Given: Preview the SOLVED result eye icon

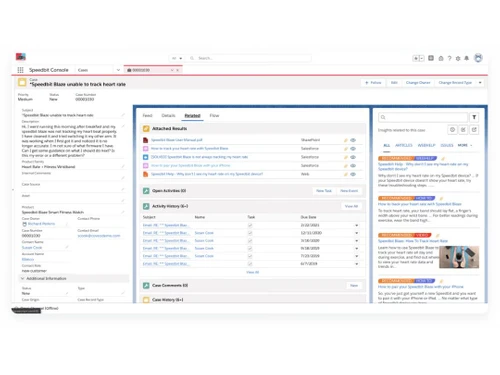Looking at the screenshot, I should click(x=353, y=157).
